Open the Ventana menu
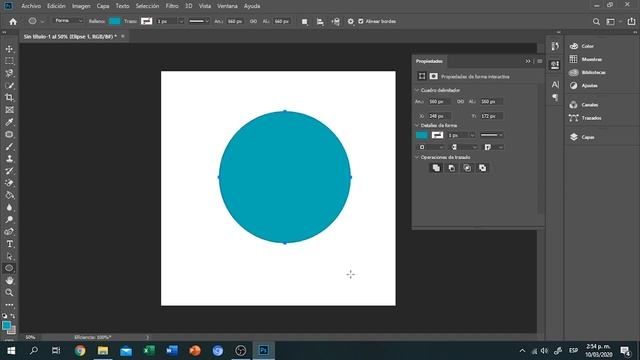Image resolution: width=640 pixels, height=360 pixels. click(227, 6)
